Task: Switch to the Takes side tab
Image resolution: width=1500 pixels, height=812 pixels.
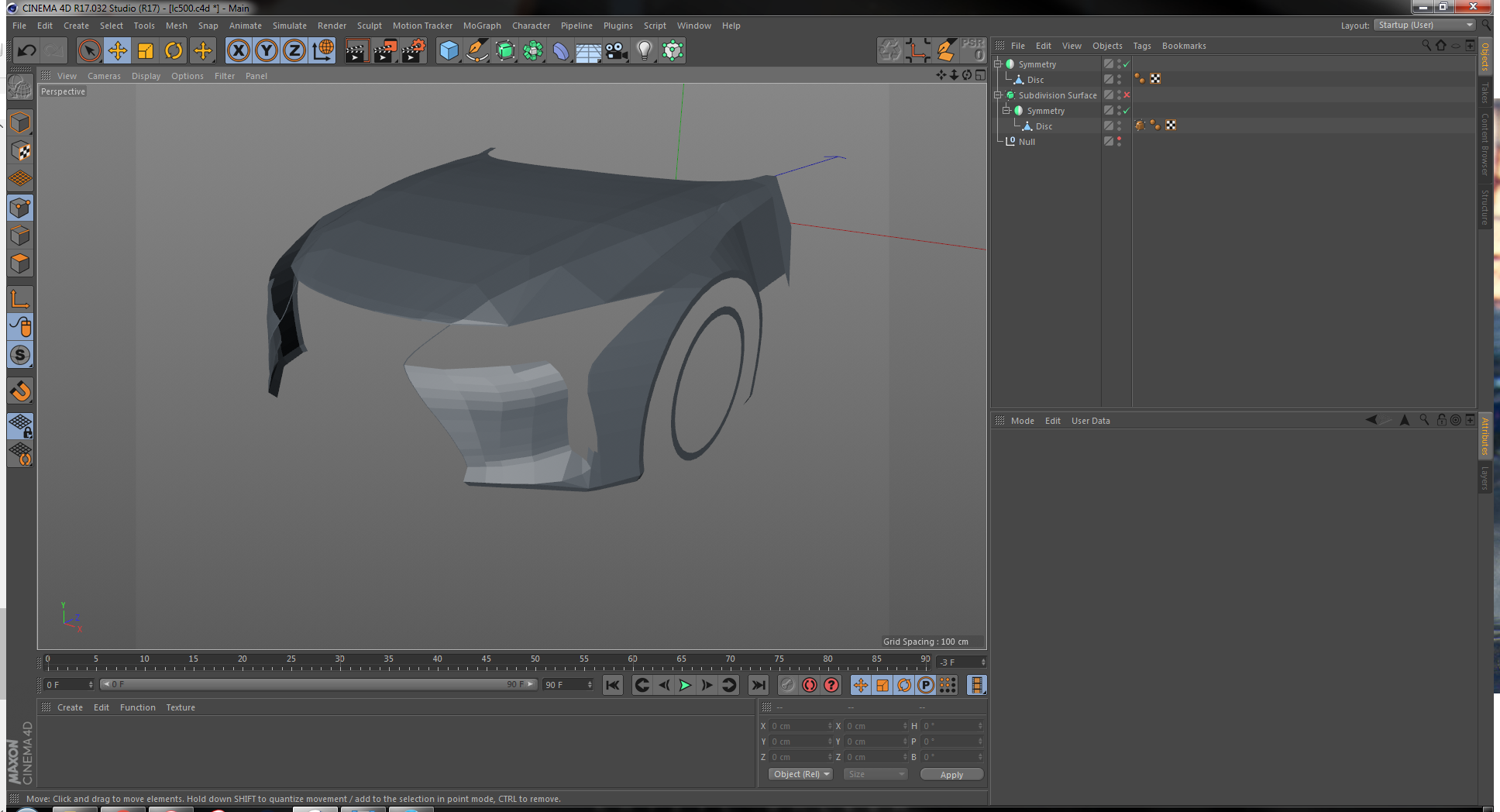Action: tap(1485, 94)
